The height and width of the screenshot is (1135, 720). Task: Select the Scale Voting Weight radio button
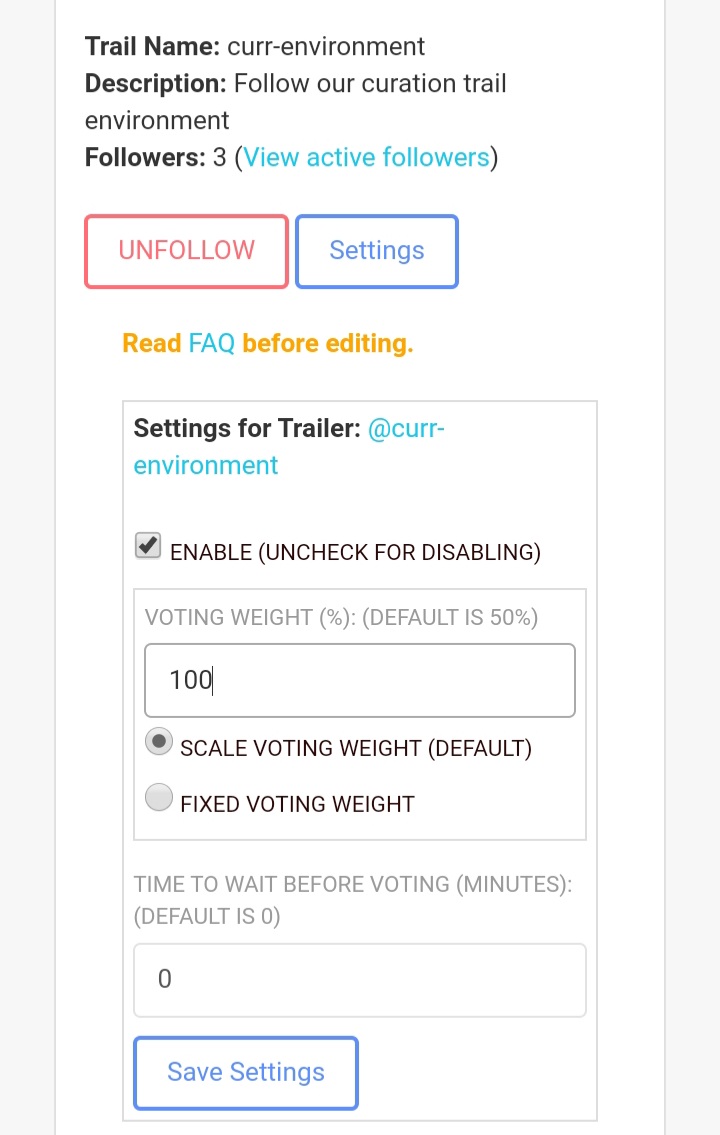159,743
